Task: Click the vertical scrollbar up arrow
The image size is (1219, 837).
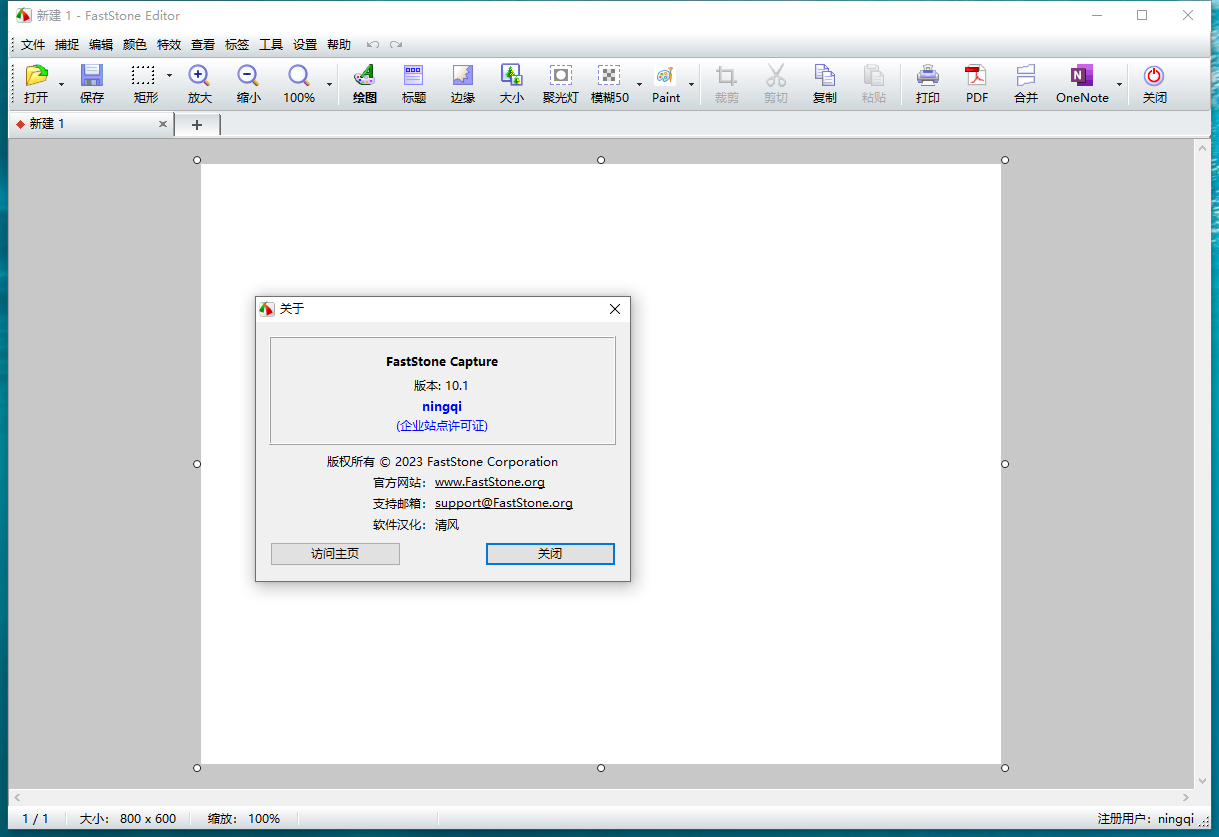Action: 1203,147
